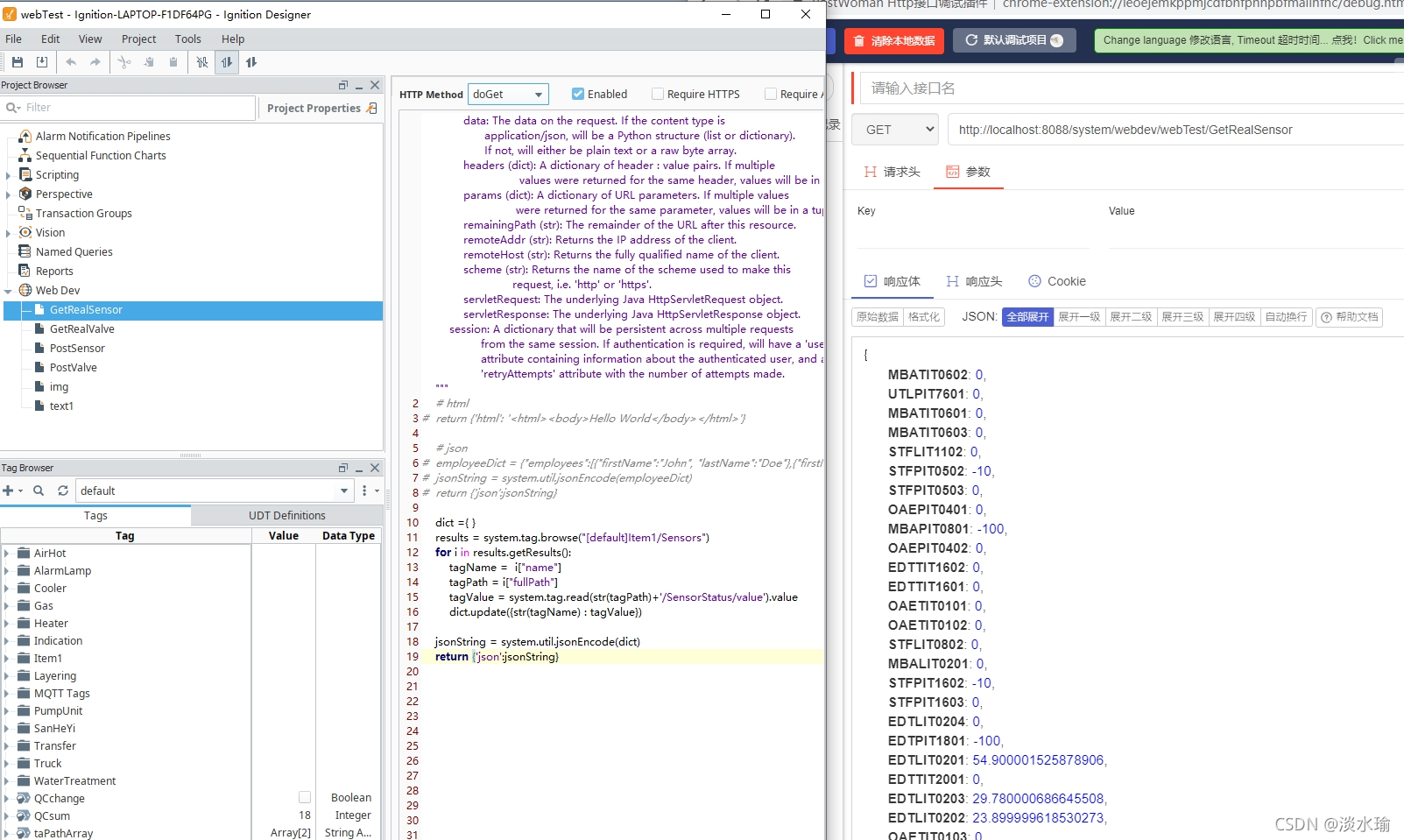Image resolution: width=1404 pixels, height=840 pixels.
Task: Click the 展开一级 button
Action: (1078, 317)
